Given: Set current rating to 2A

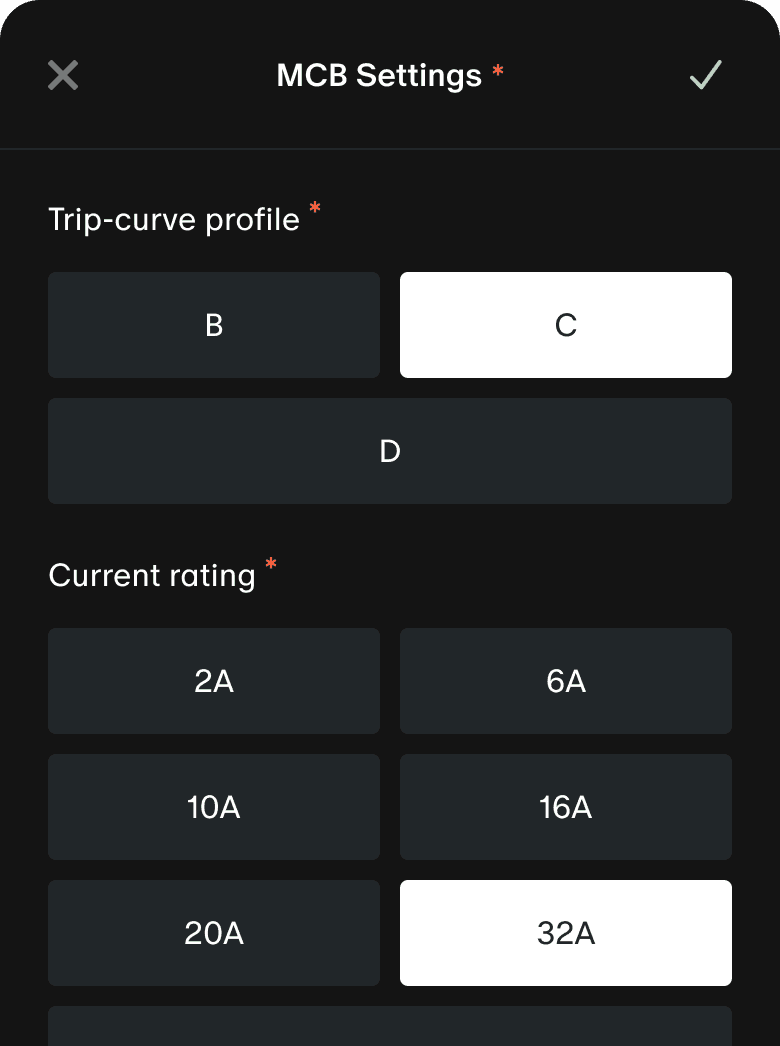Looking at the screenshot, I should [214, 681].
